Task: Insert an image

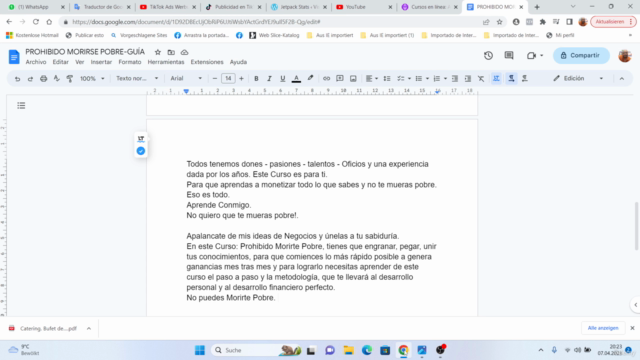Action: click(353, 78)
